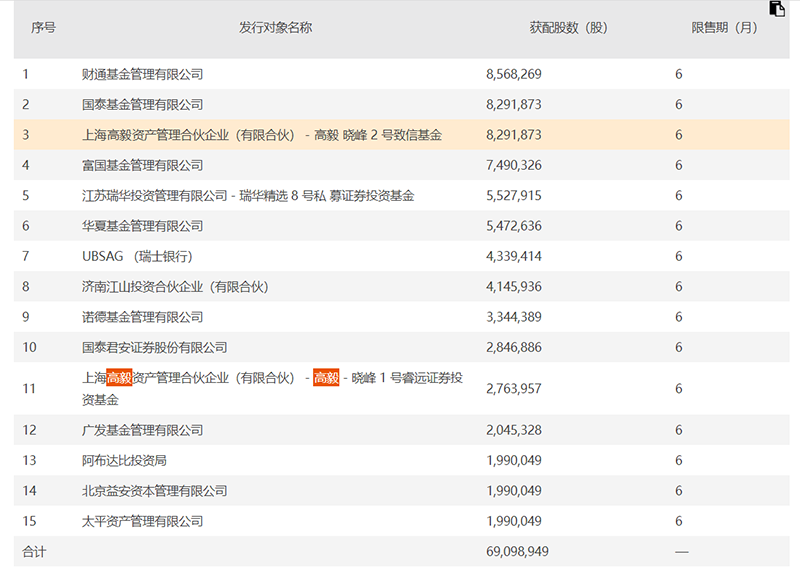Image resolution: width=800 pixels, height=576 pixels.
Task: Click 富国基金管理有限公司 cell
Action: point(142,165)
